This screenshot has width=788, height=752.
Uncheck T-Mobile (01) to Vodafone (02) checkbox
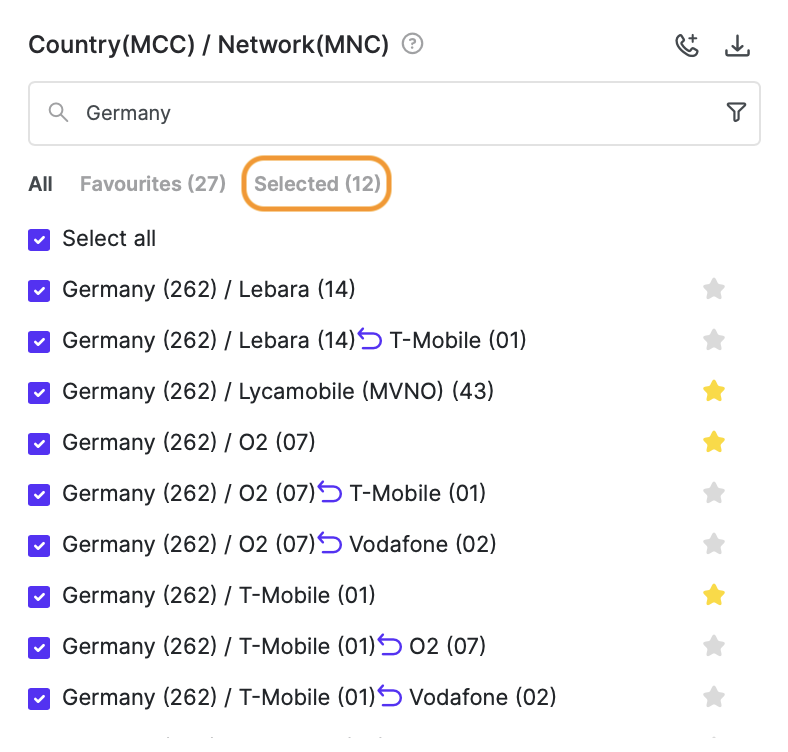coord(39,699)
